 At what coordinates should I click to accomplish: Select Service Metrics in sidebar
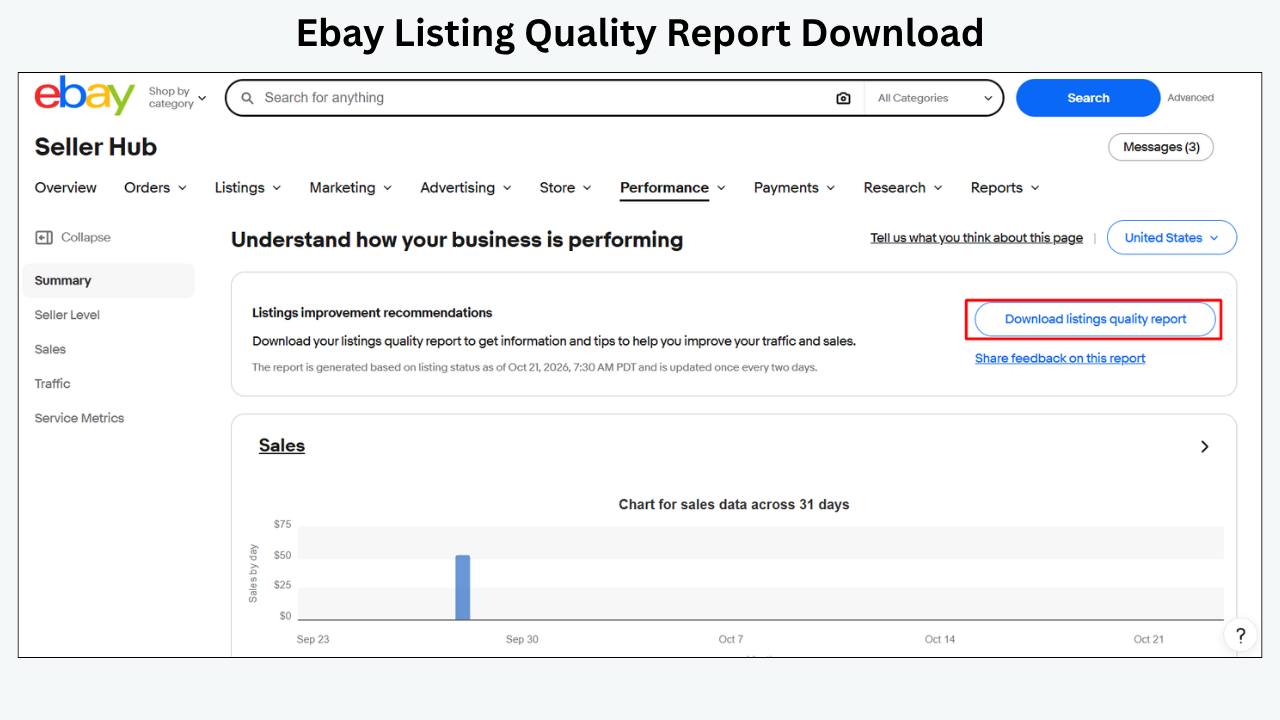click(79, 418)
